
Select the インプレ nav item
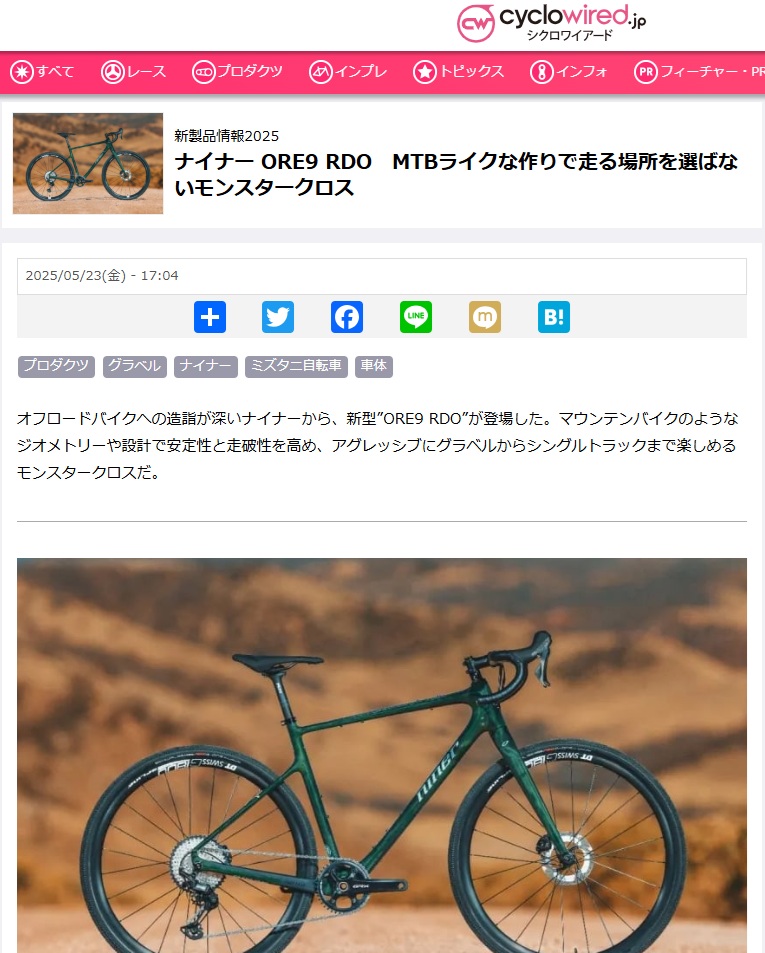348,72
